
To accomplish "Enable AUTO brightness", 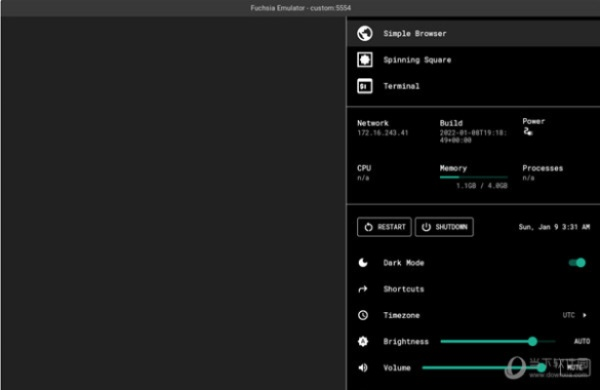I will (x=582, y=341).
